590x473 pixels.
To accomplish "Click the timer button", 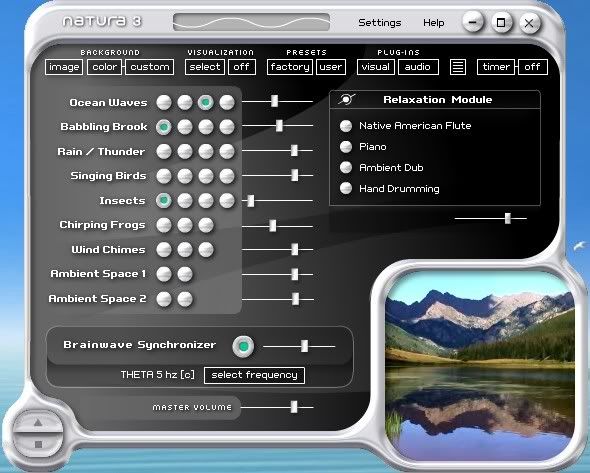I will [496, 67].
